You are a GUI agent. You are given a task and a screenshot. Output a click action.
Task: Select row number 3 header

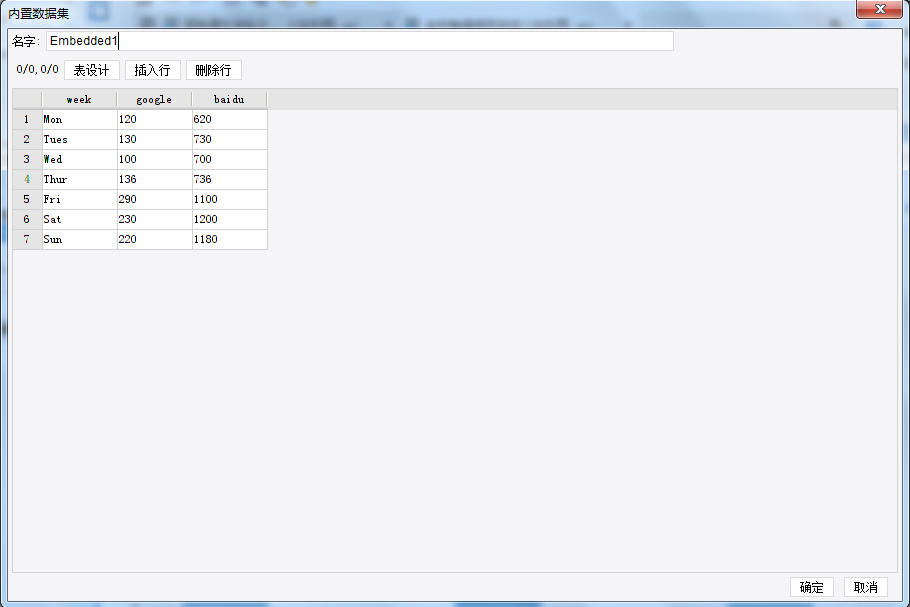pos(27,160)
